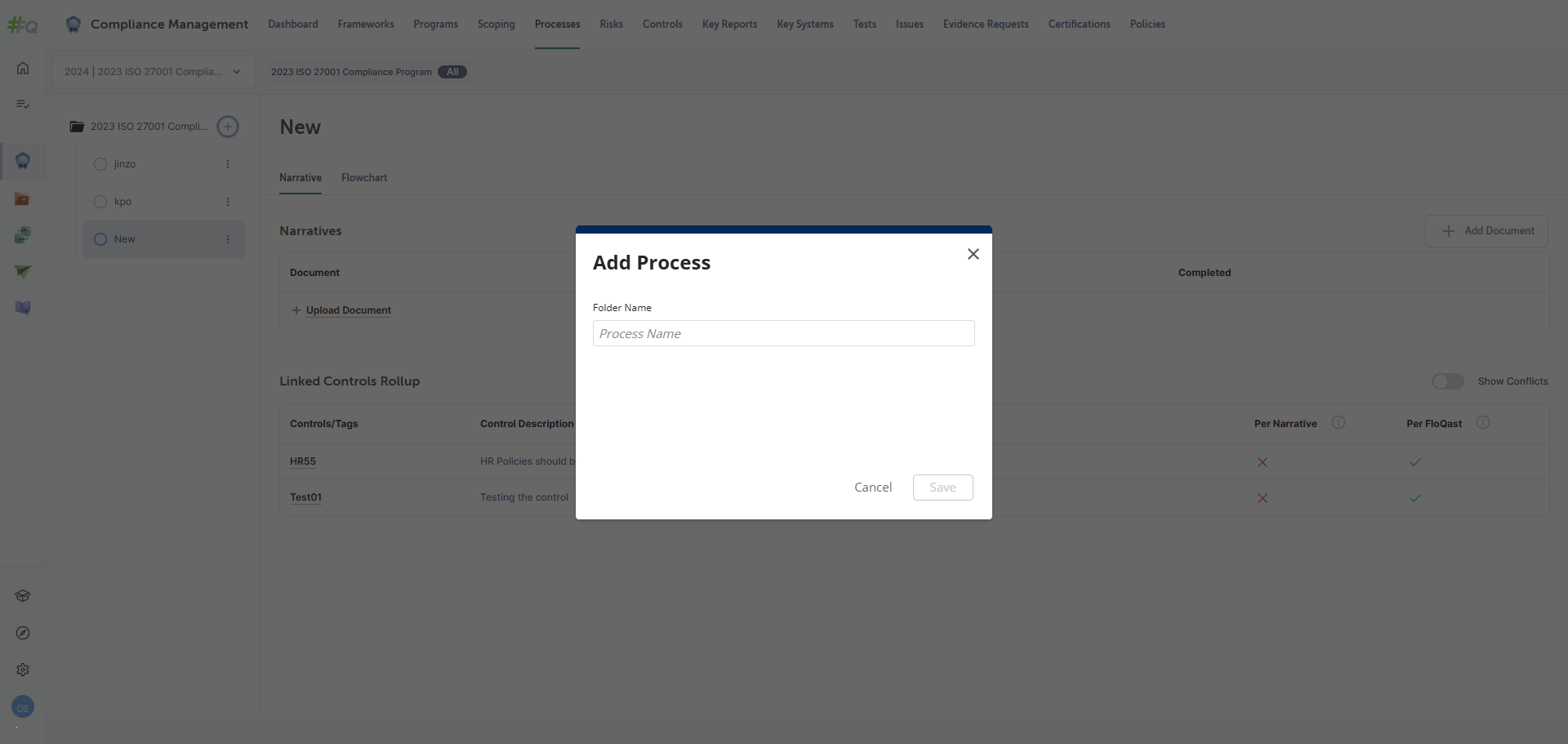The width and height of the screenshot is (1568, 744).
Task: Open the Issues tab
Action: point(910,24)
